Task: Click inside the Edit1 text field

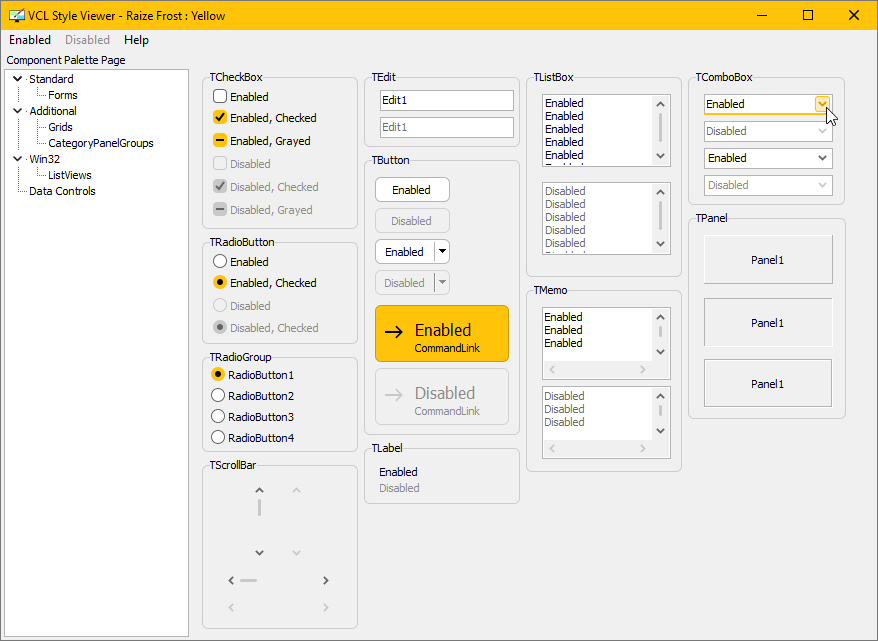Action: [446, 100]
